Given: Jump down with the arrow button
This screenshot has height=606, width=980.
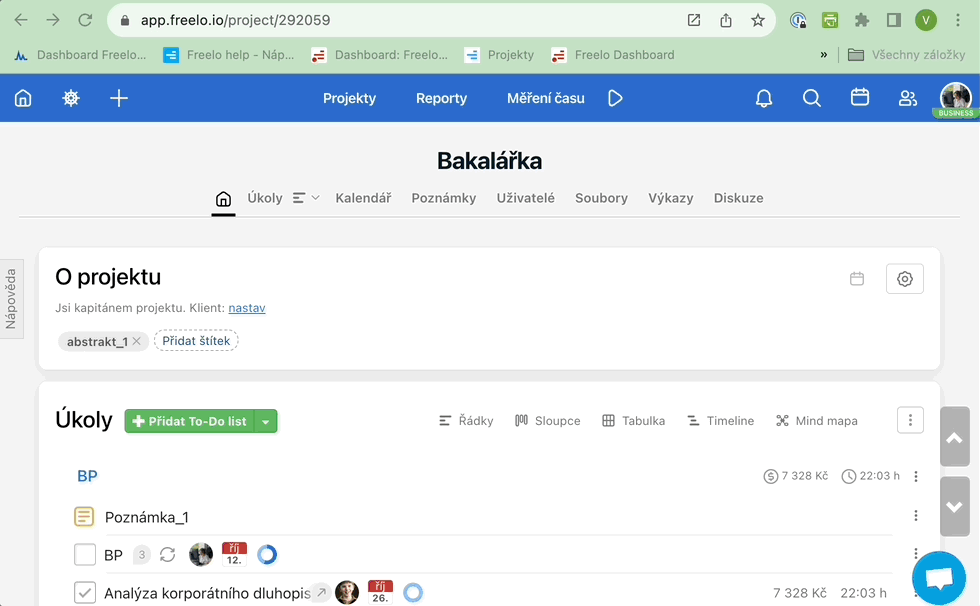Looking at the screenshot, I should pos(954,506).
